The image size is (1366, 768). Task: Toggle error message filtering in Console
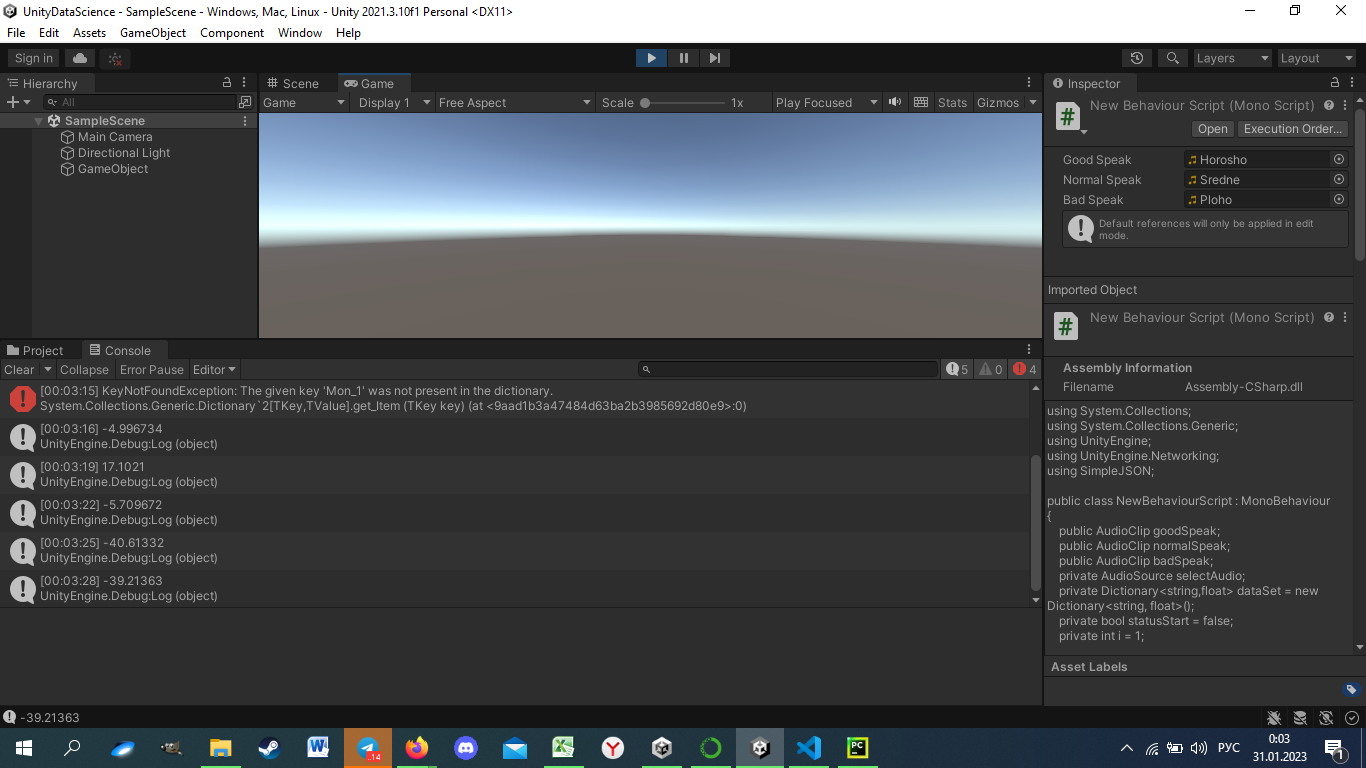pyautogui.click(x=1024, y=368)
